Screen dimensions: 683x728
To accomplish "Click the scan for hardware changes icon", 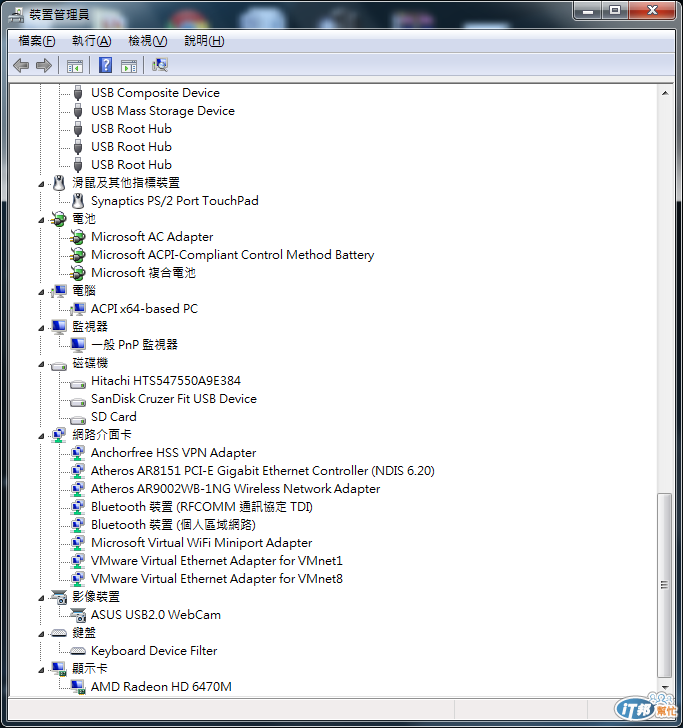I will point(160,65).
